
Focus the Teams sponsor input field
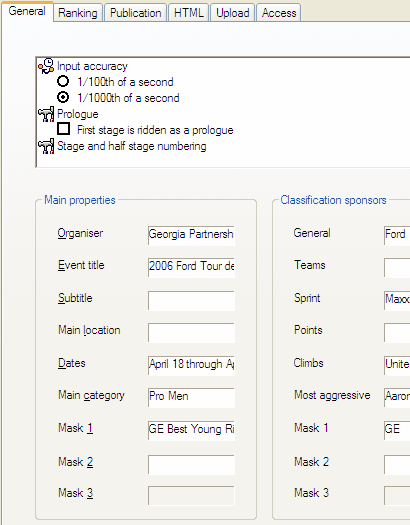coord(397,268)
